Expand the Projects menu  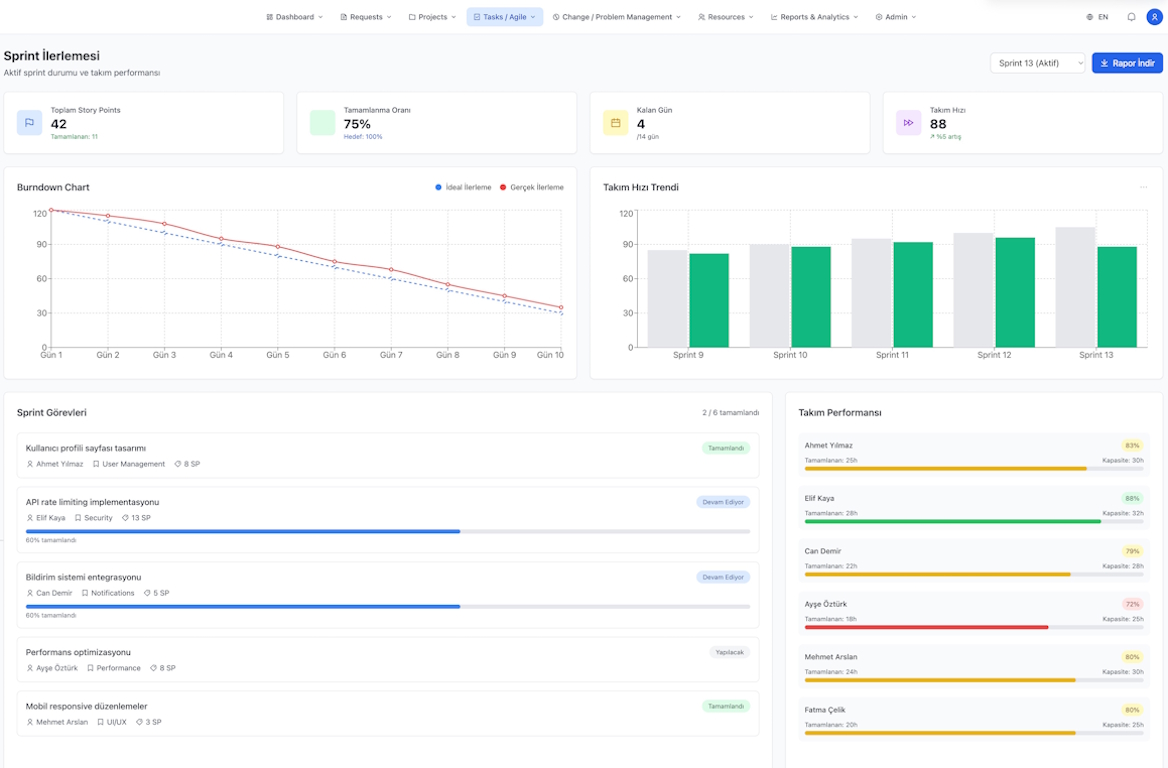click(432, 17)
